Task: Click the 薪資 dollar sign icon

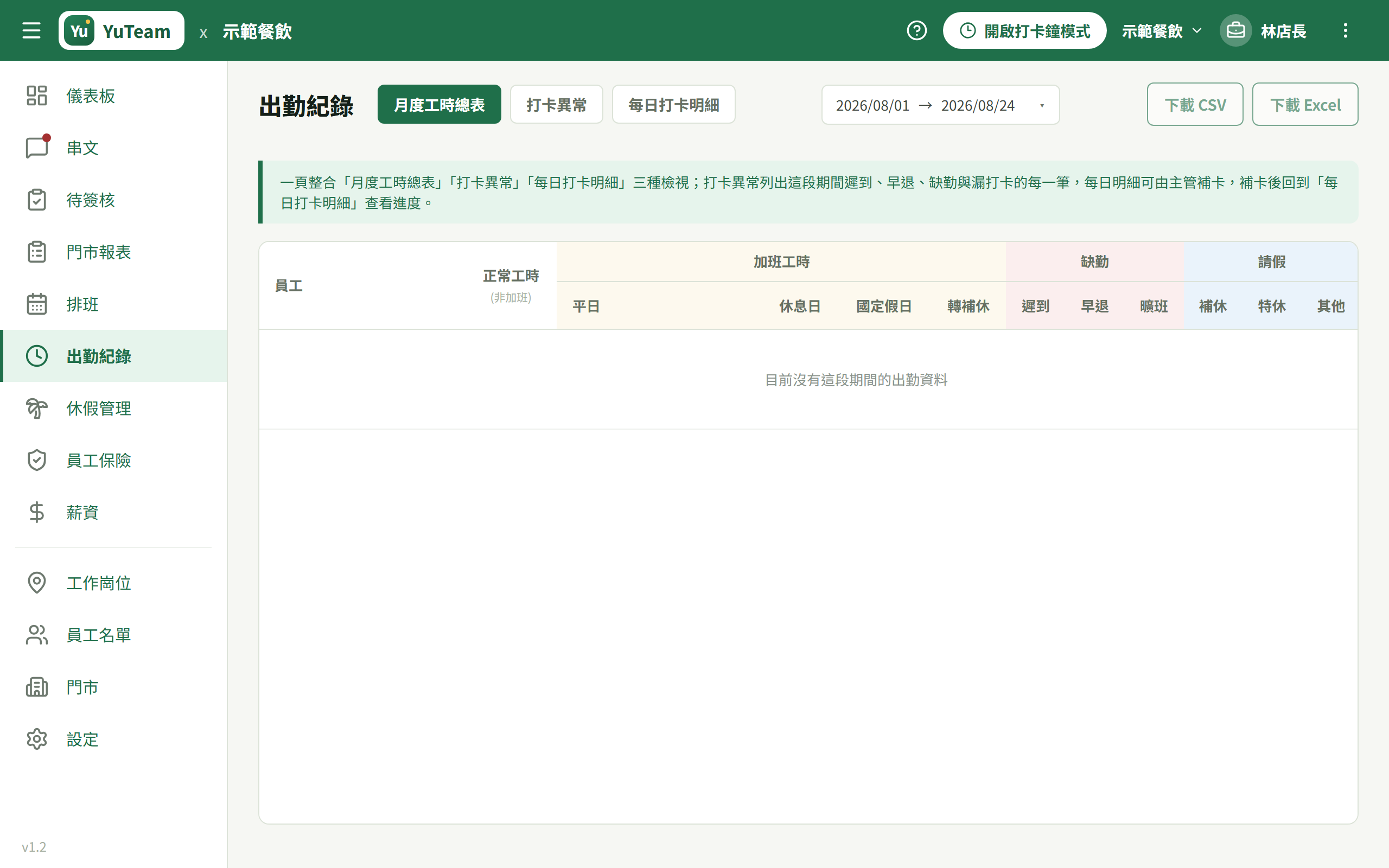Action: tap(37, 512)
